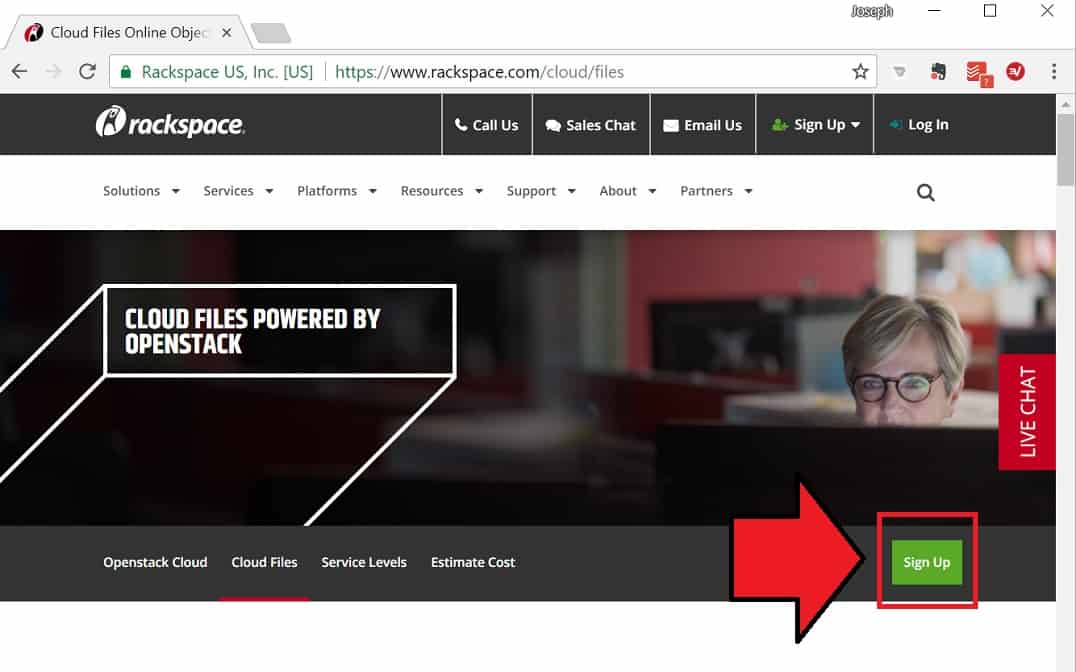
Task: Open a new browser tab
Action: (271, 33)
